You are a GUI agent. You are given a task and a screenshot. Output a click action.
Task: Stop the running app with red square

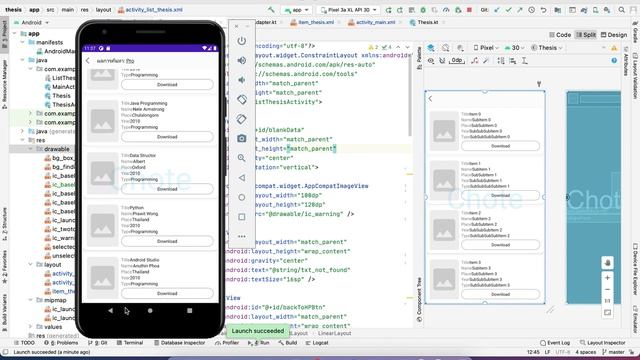[469, 9]
